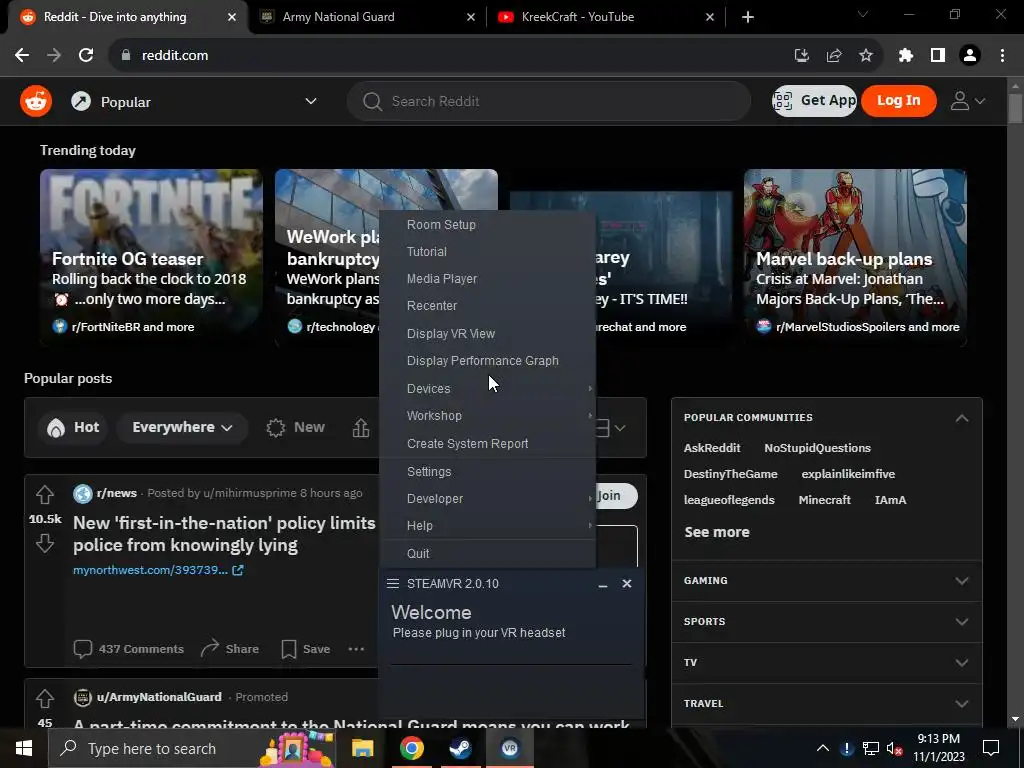Downvote the r/news police policy post
The width and height of the screenshot is (1024, 768).
[x=44, y=543]
